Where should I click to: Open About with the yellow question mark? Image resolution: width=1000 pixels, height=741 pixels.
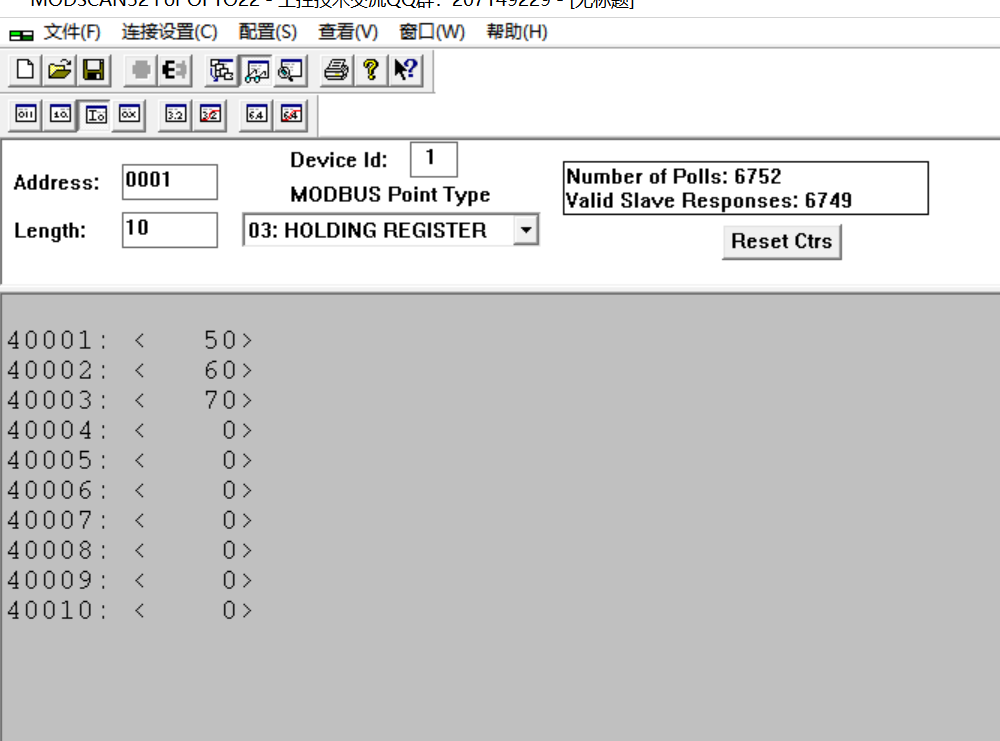(371, 71)
